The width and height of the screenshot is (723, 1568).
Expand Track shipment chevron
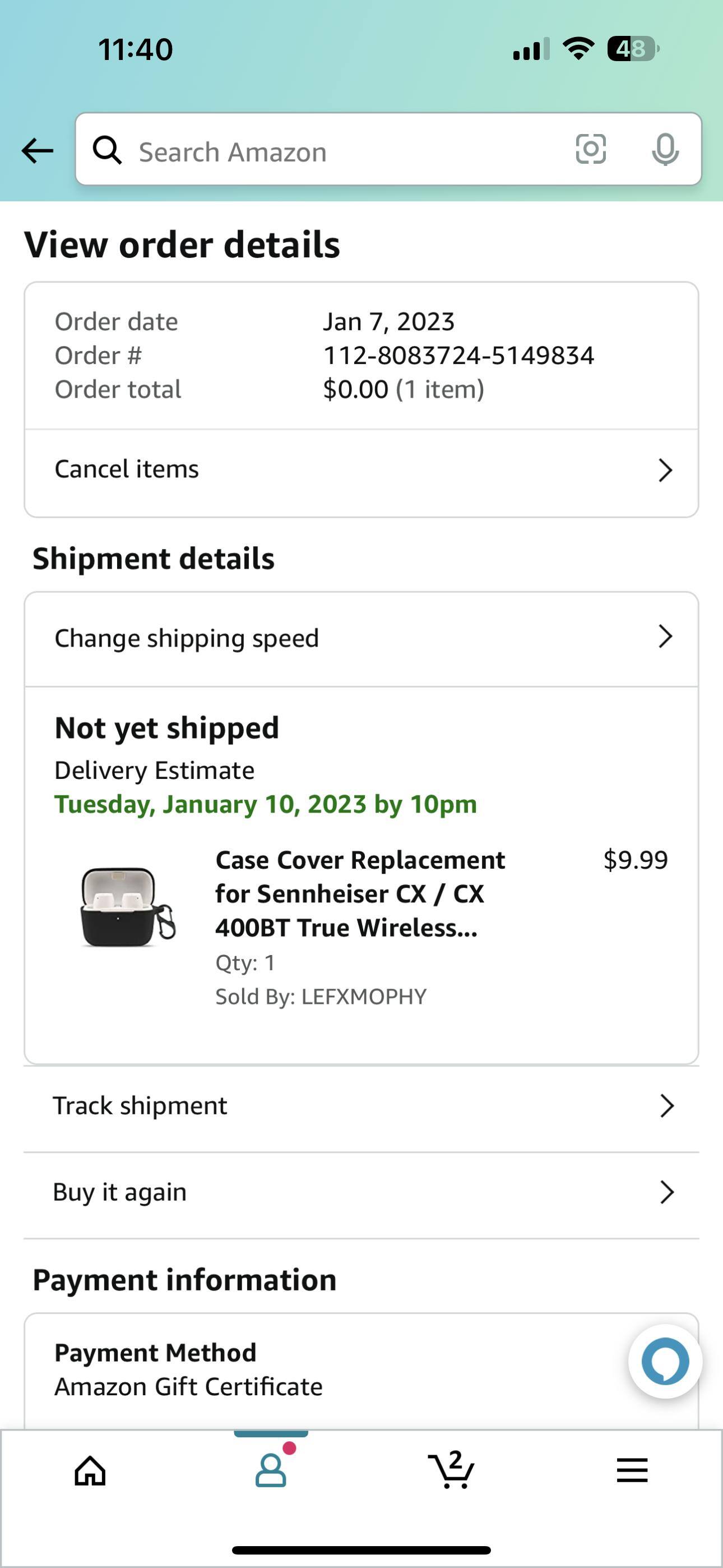point(667,1106)
